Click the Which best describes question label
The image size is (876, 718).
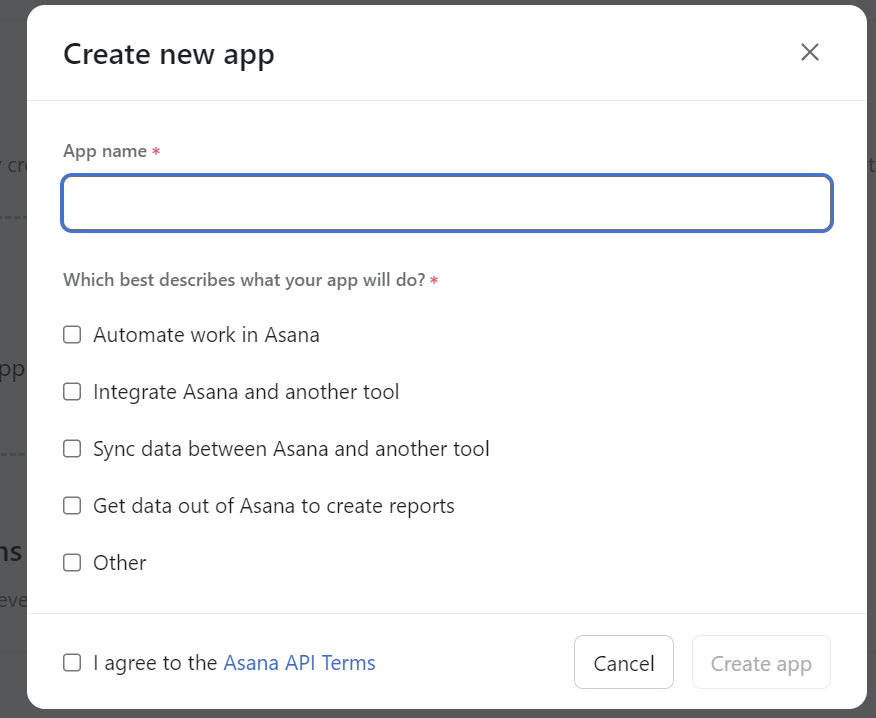pyautogui.click(x=244, y=280)
